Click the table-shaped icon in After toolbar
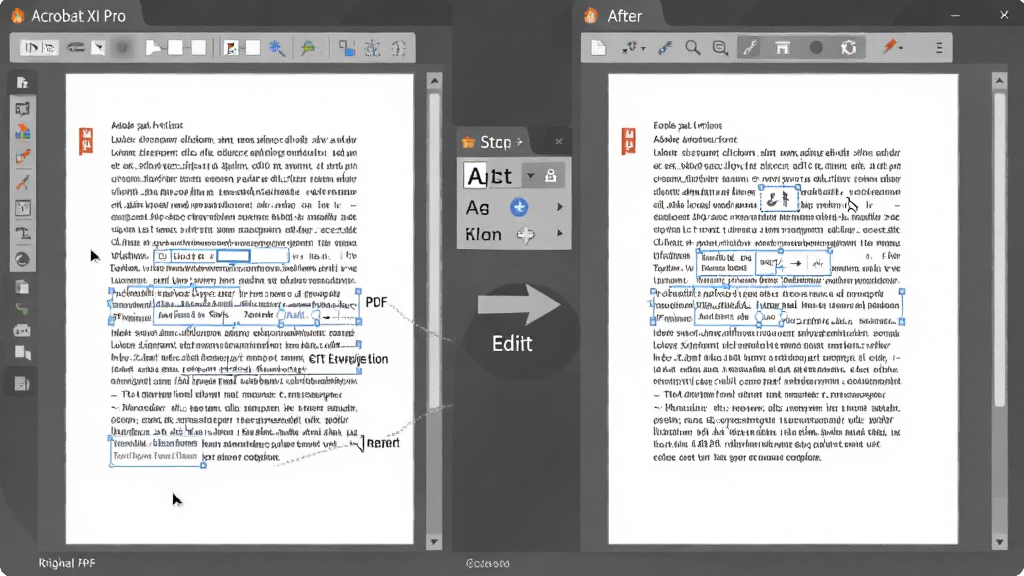The image size is (1024, 576). [x=782, y=48]
